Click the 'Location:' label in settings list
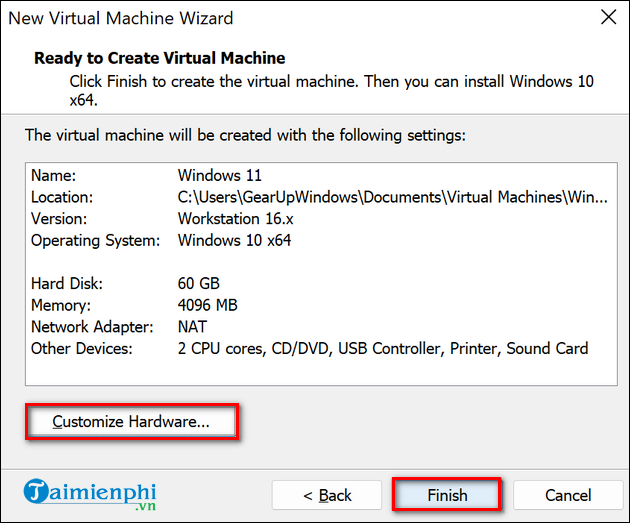This screenshot has height=523, width=630. pyautogui.click(x=62, y=197)
